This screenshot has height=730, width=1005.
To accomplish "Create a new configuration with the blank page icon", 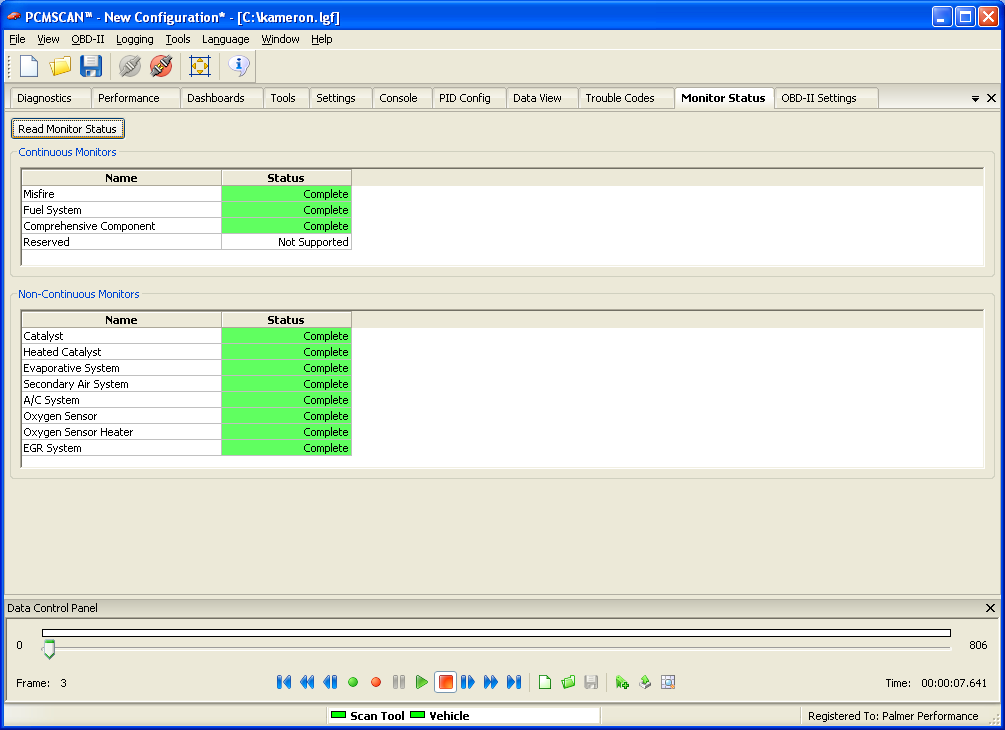I will point(29,66).
